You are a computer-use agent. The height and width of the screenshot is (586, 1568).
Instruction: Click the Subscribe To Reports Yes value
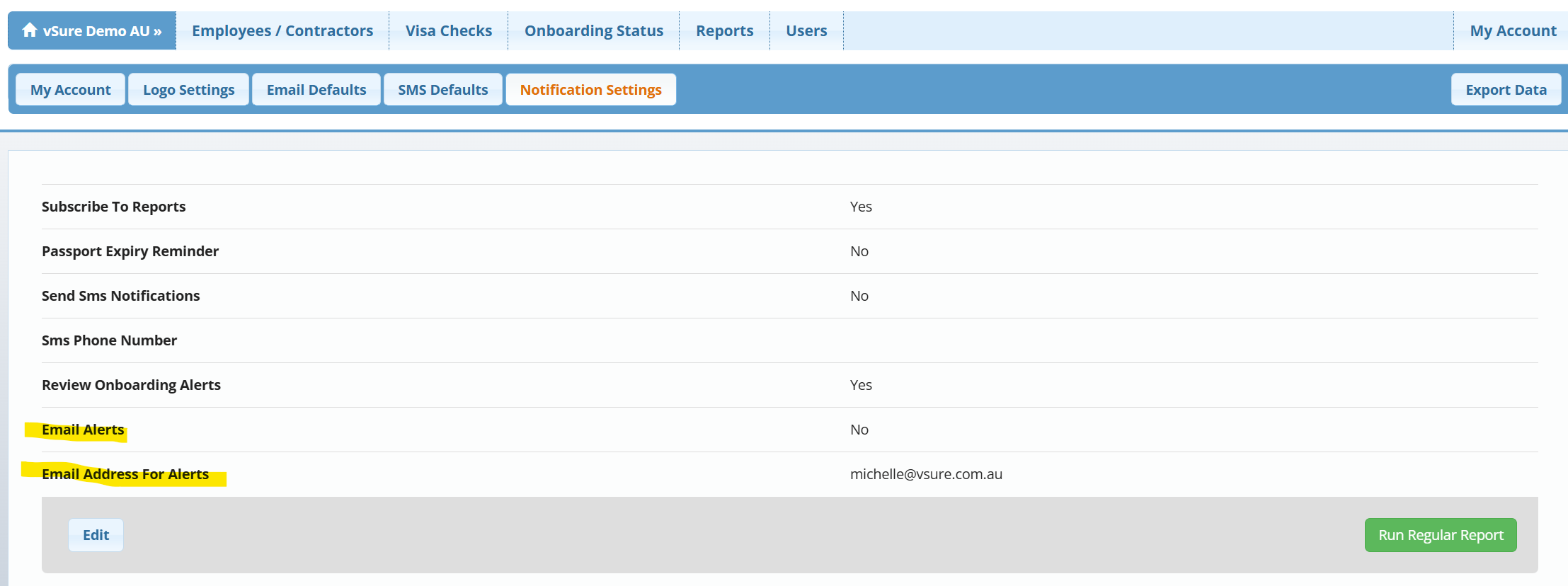[x=861, y=207]
